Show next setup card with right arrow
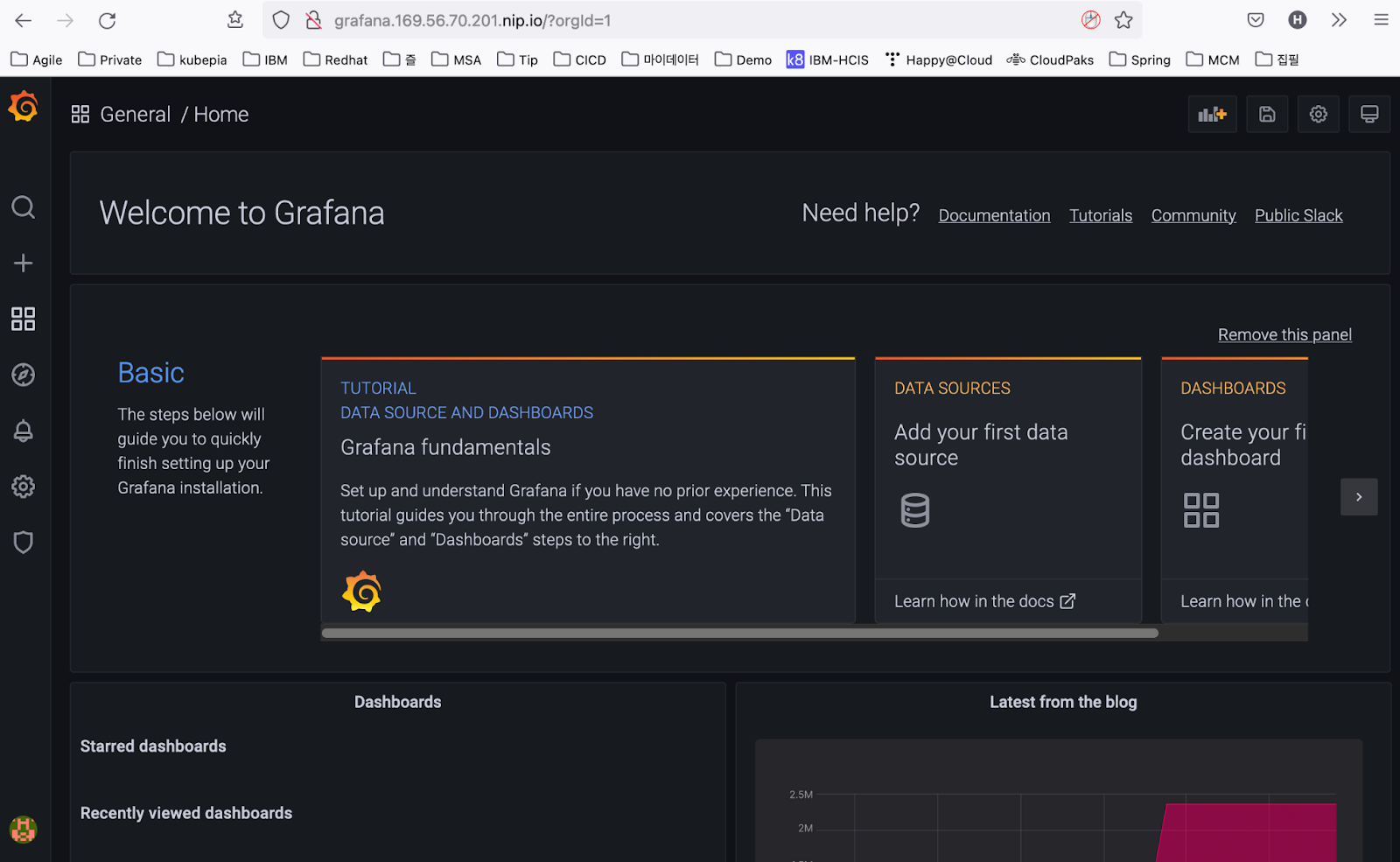 click(x=1359, y=497)
